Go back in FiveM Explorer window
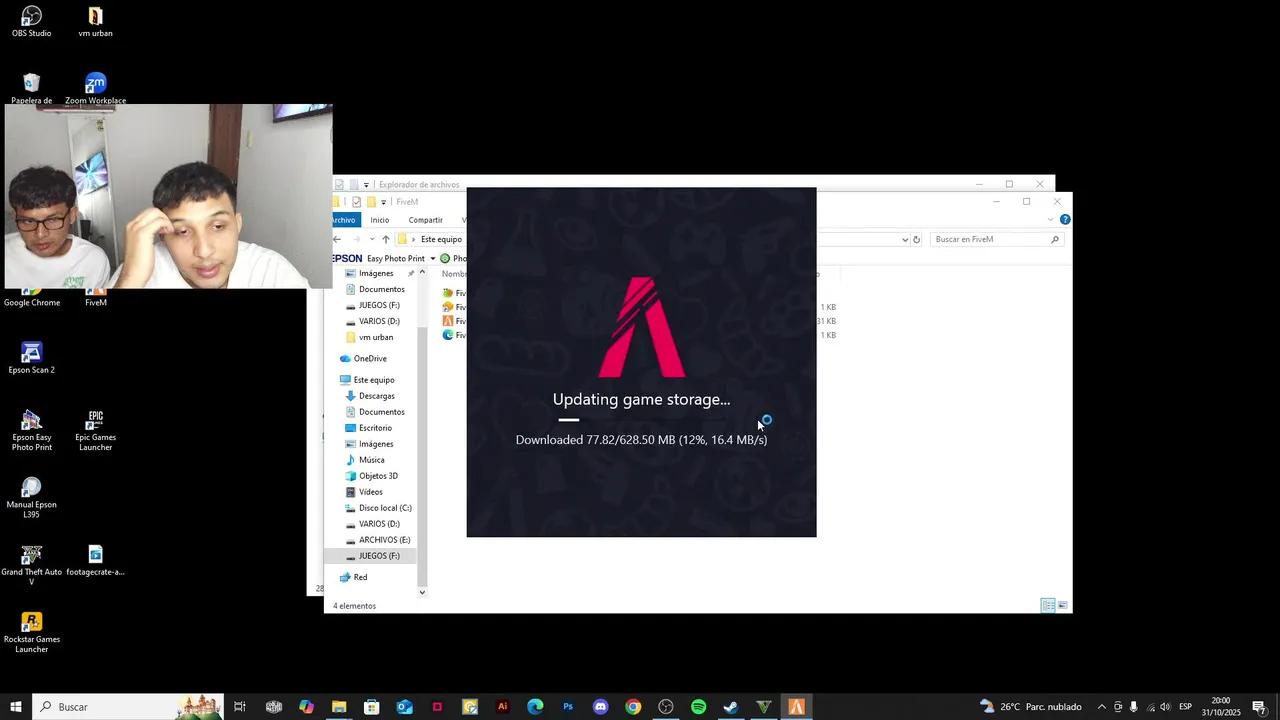1280x720 pixels. [337, 240]
